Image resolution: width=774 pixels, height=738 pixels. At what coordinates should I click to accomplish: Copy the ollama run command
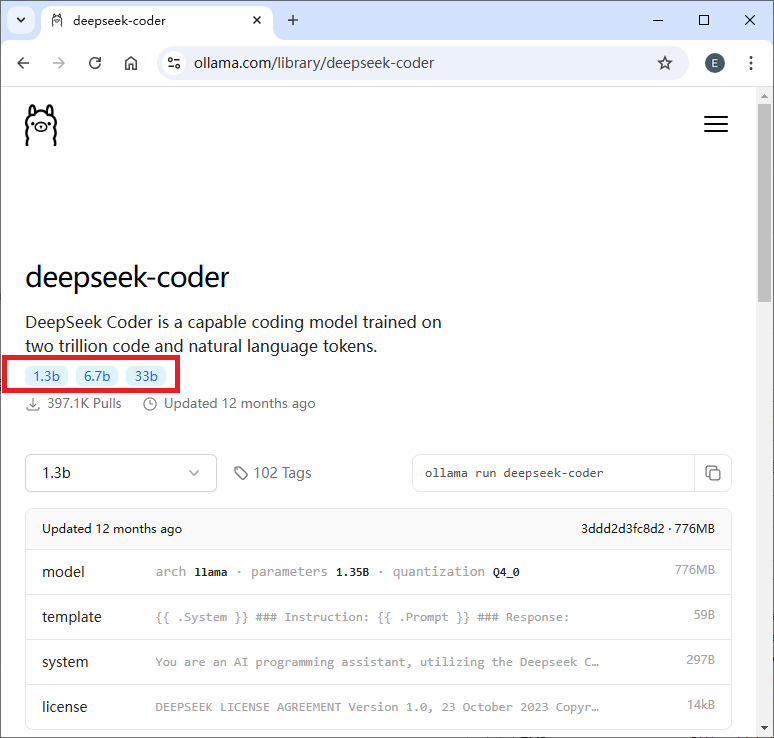pos(713,473)
